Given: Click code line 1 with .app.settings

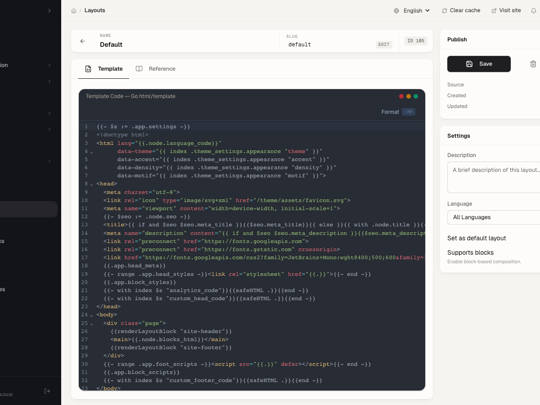Looking at the screenshot, I should click(x=143, y=127).
